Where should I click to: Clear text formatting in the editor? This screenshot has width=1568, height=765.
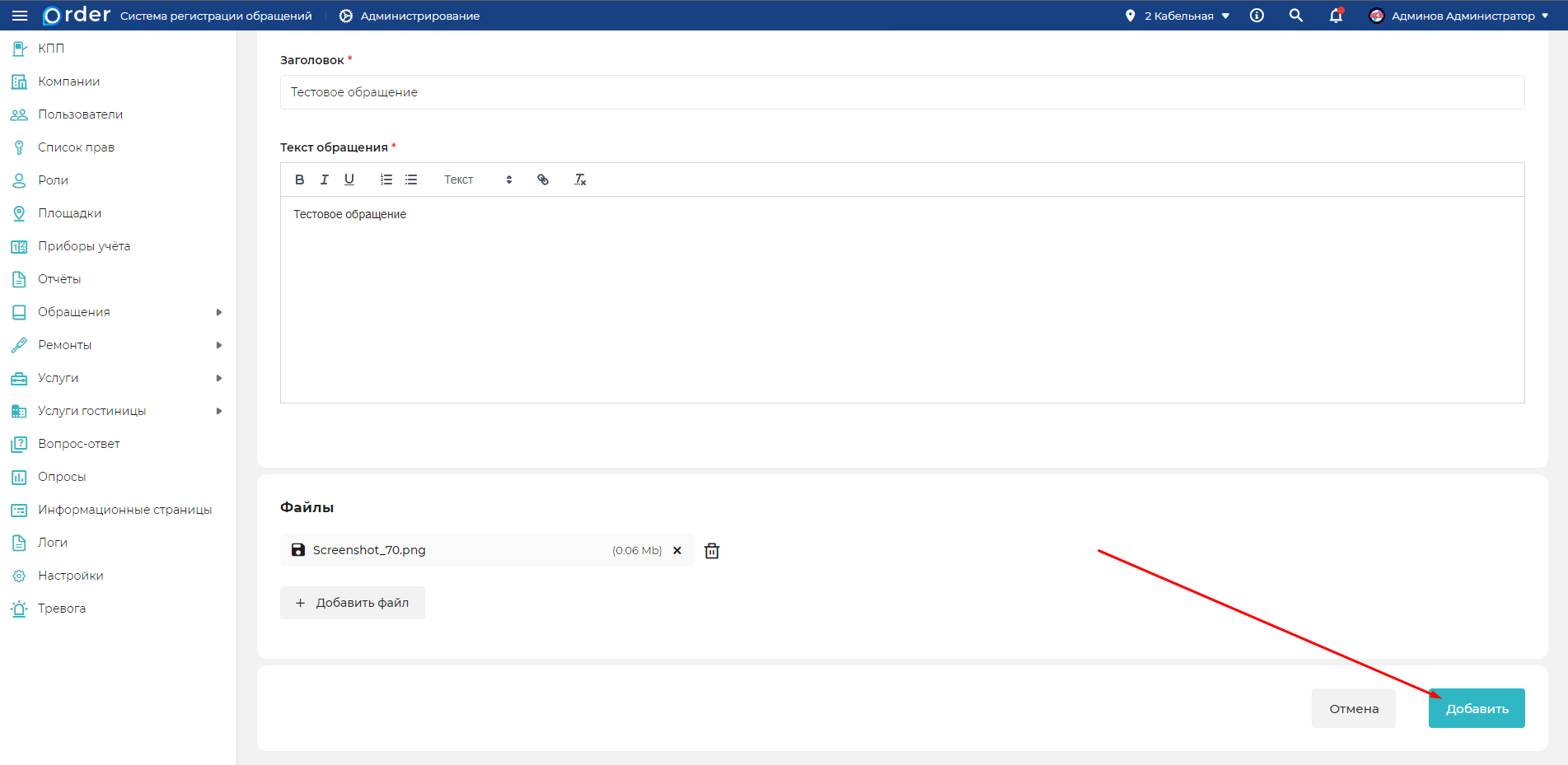580,180
